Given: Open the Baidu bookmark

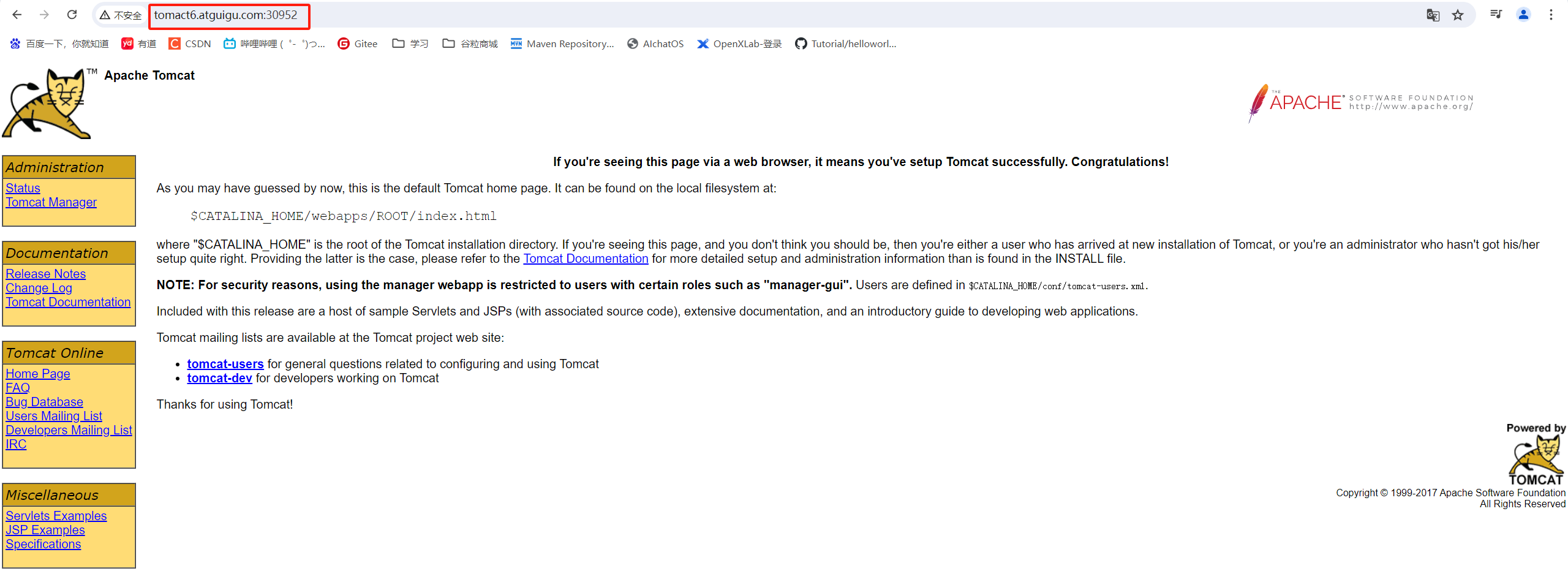Looking at the screenshot, I should pos(59,43).
